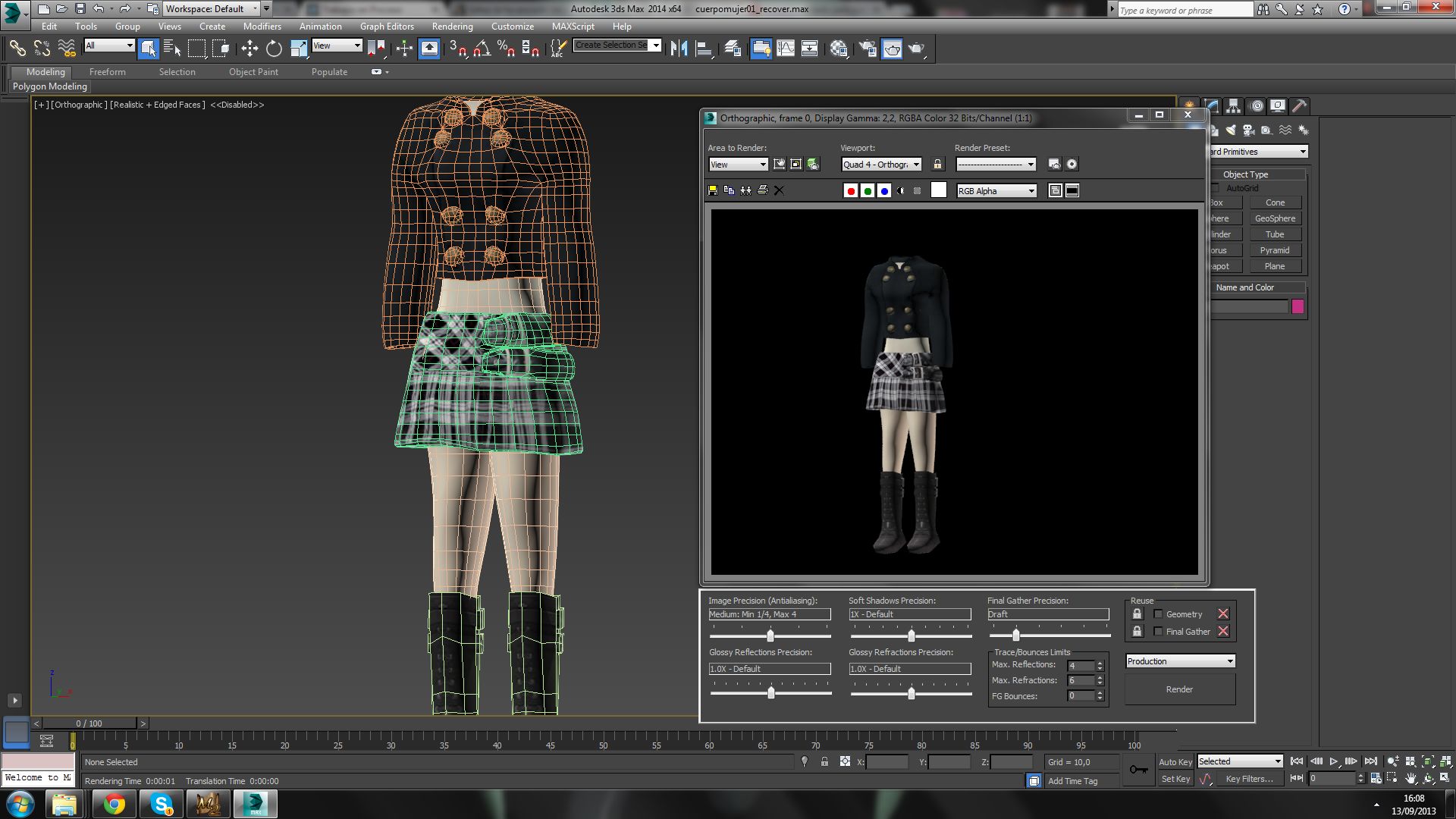
Task: Clone the rendered frame window
Action: [x=745, y=190]
